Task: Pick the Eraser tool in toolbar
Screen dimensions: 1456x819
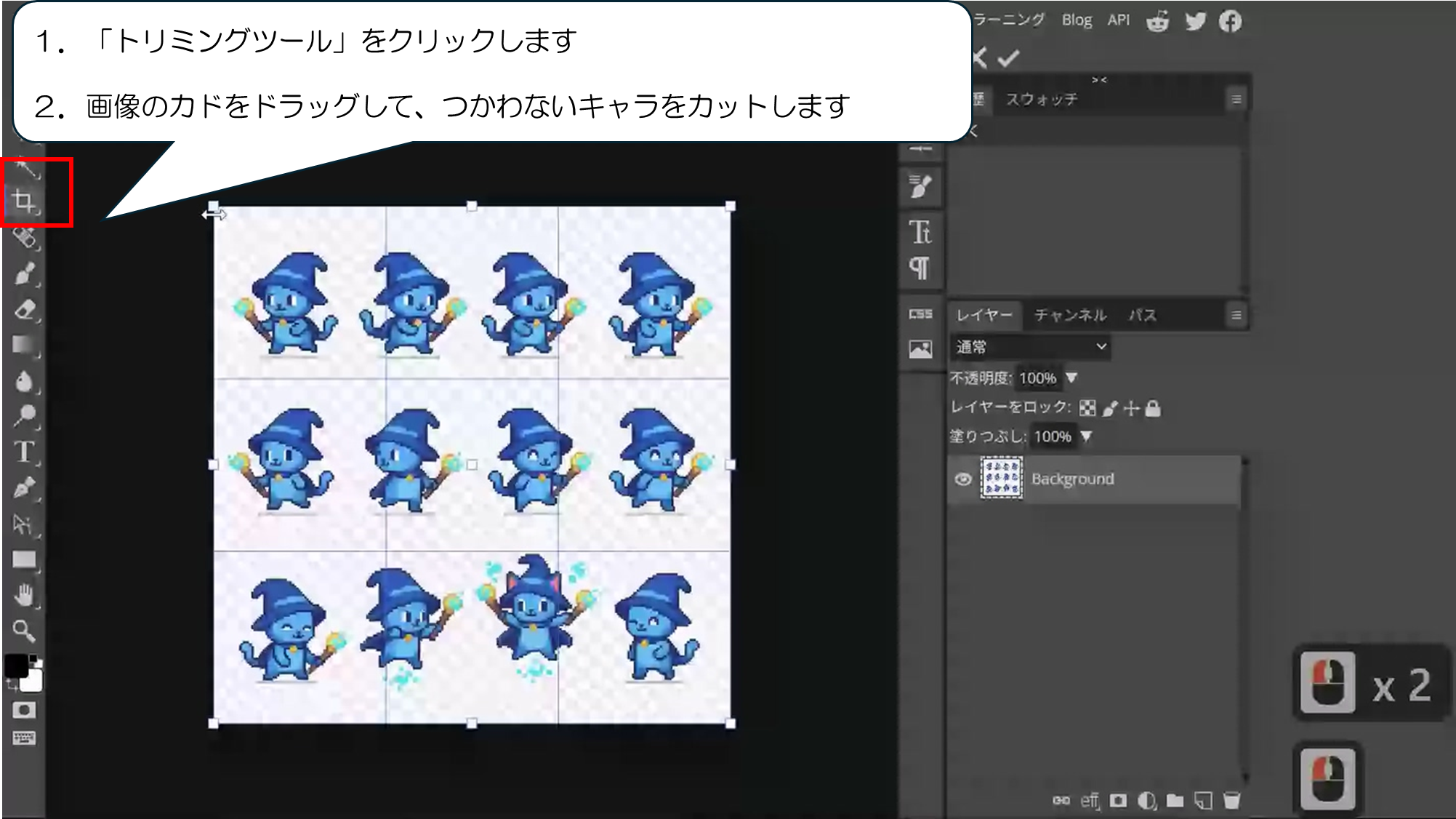Action: pyautogui.click(x=24, y=311)
